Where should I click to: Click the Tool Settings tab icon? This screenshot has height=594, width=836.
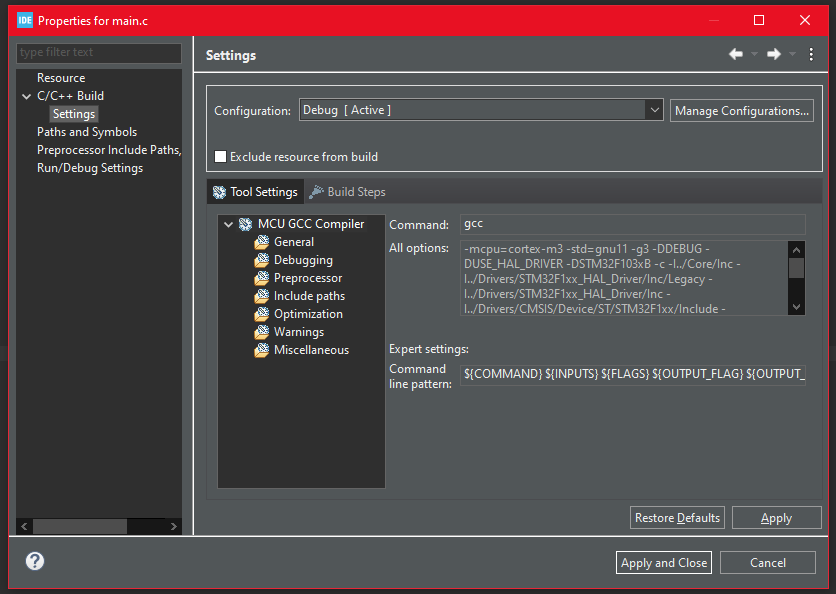click(x=219, y=192)
